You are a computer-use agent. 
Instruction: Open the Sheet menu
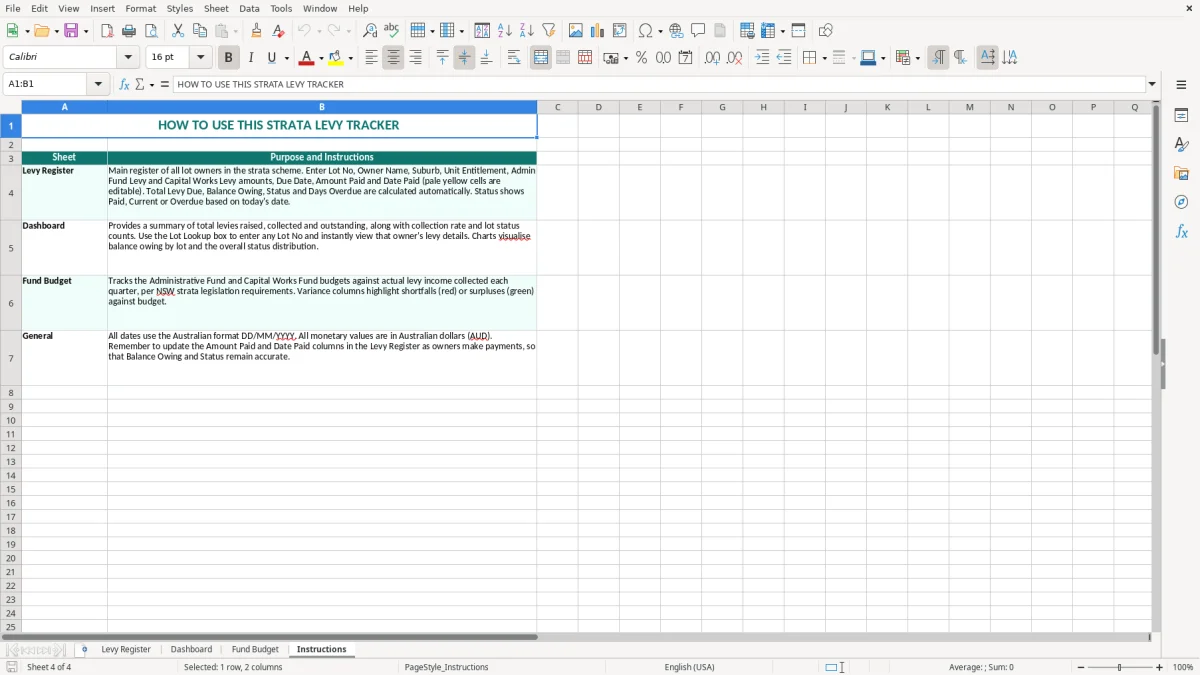pyautogui.click(x=216, y=8)
